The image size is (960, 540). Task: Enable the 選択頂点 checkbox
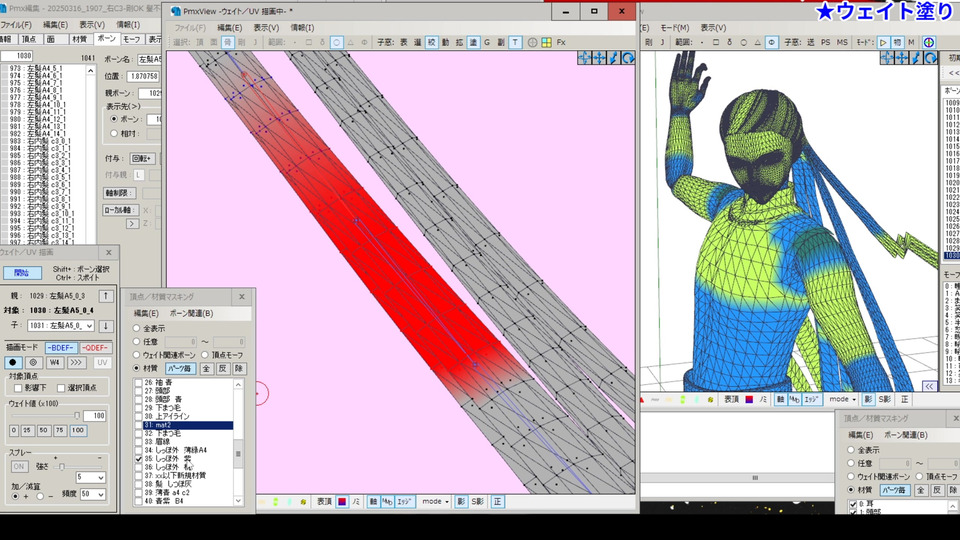pos(59,388)
